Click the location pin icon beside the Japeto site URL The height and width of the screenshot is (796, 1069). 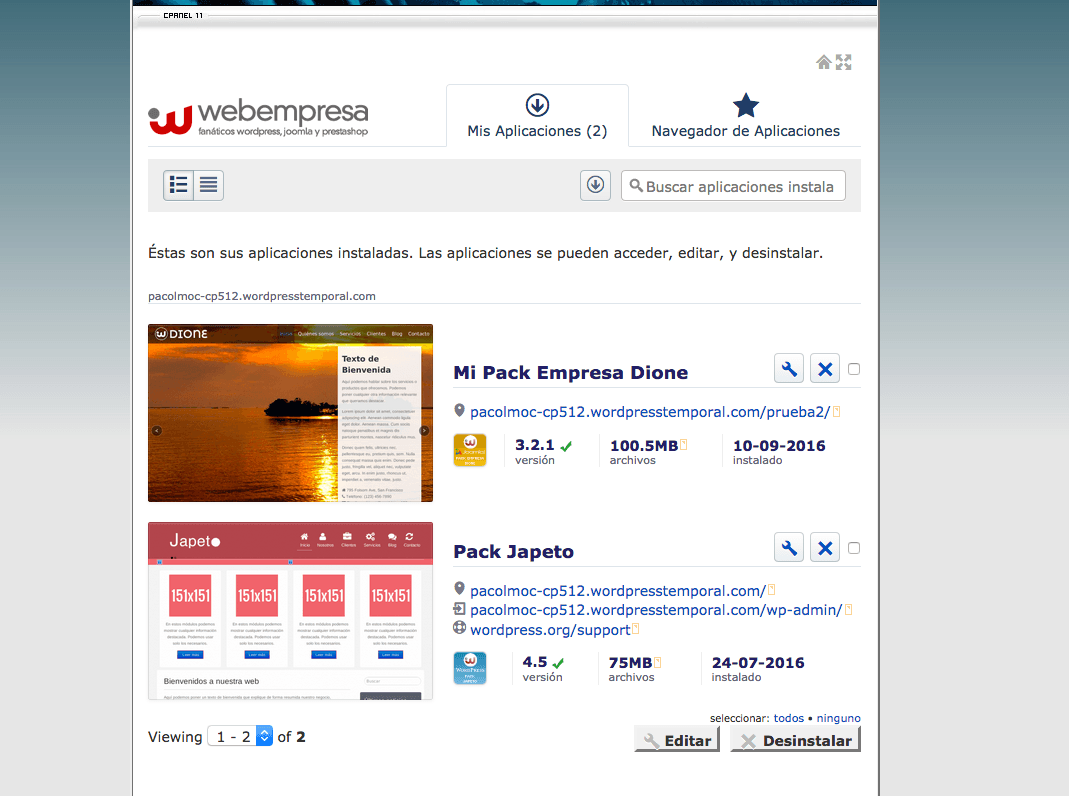(460, 589)
